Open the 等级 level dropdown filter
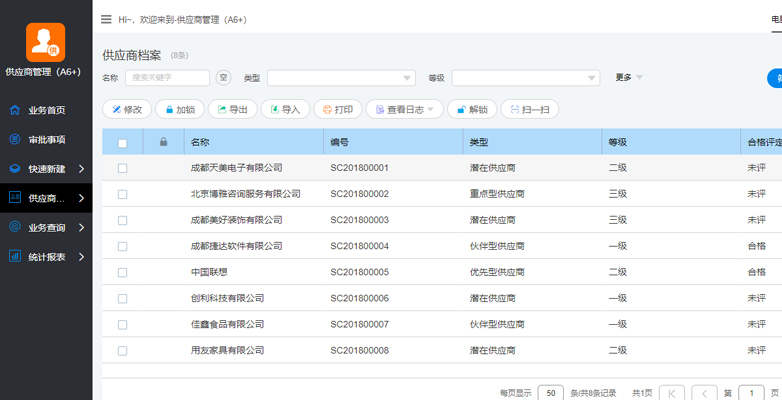 (525, 78)
